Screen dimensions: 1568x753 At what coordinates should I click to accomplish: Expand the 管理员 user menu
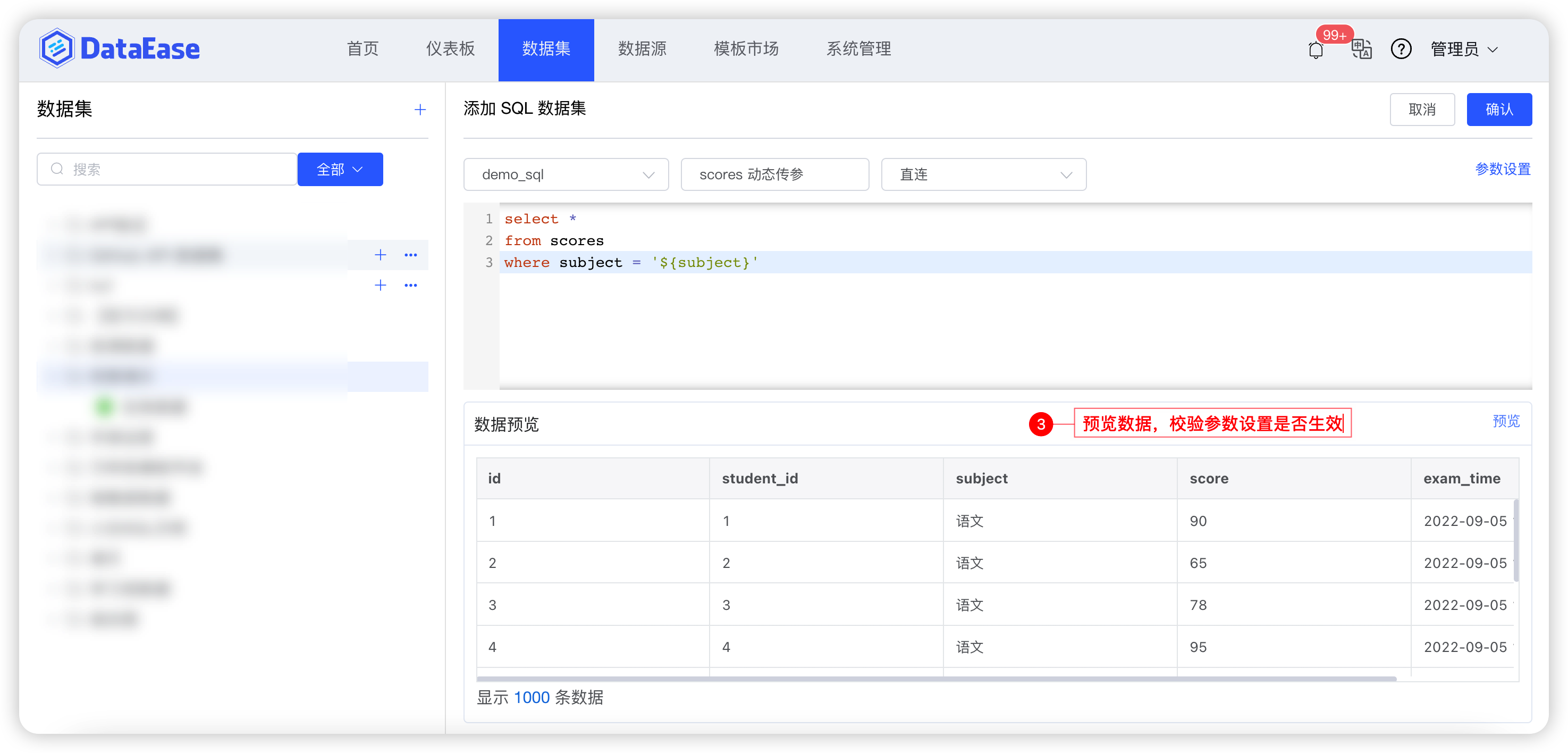tap(1463, 49)
